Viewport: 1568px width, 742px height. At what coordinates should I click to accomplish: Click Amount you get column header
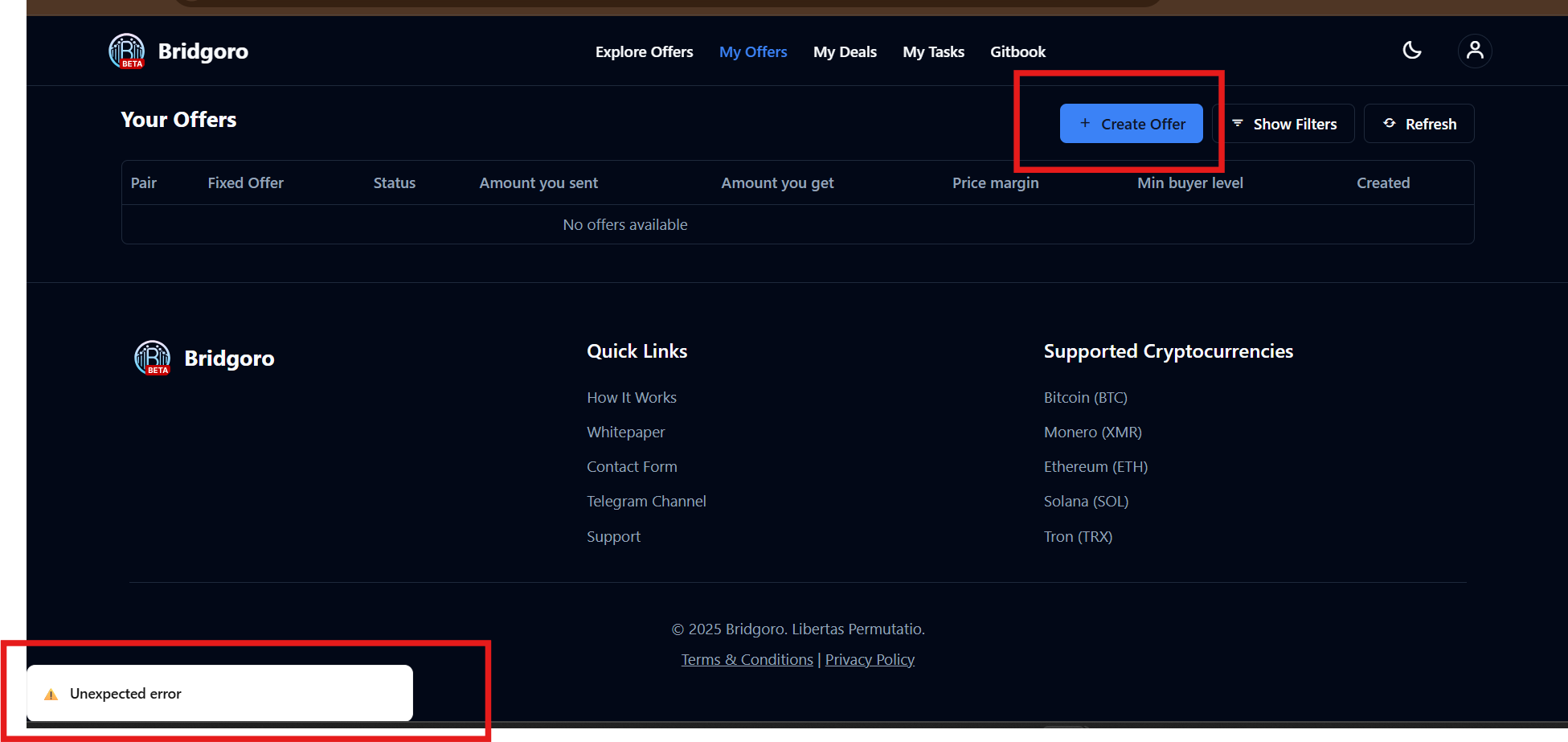tap(777, 183)
